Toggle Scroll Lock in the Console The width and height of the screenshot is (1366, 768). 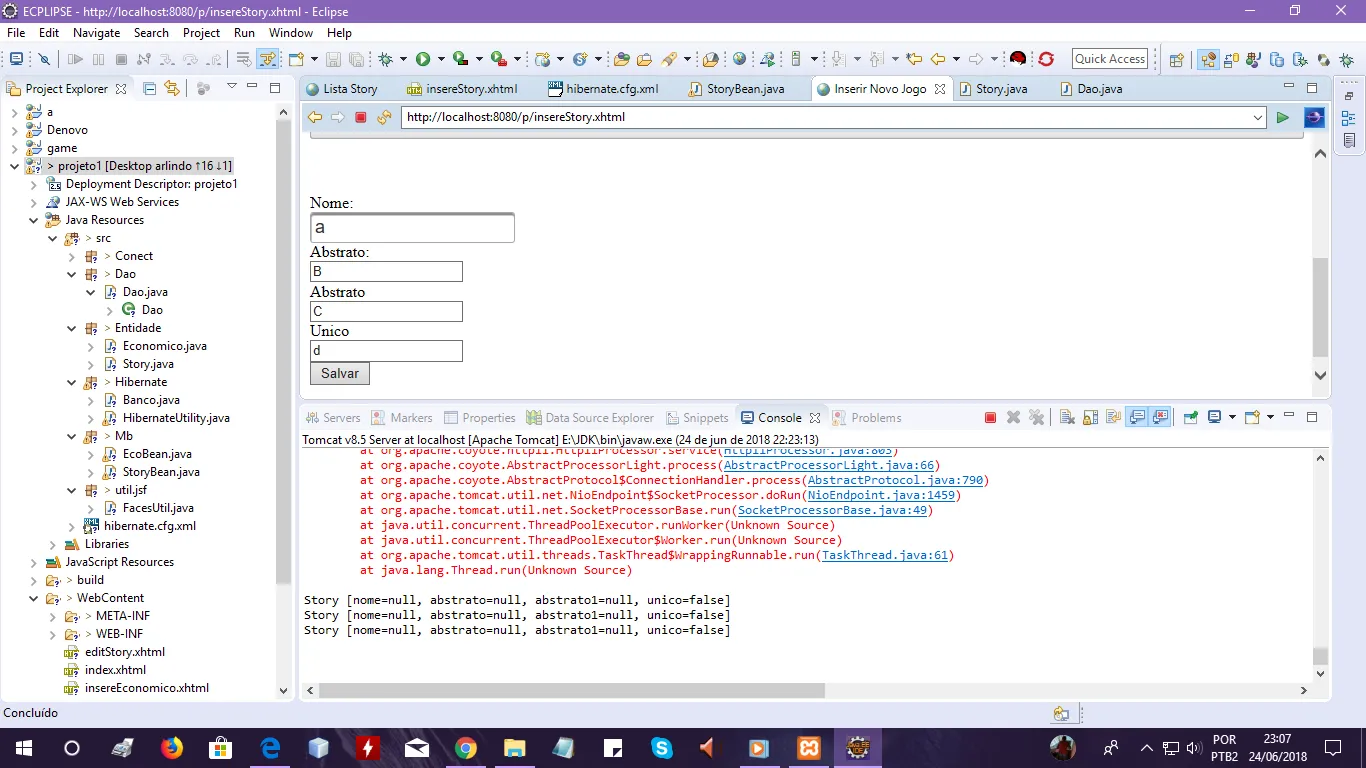(1089, 418)
